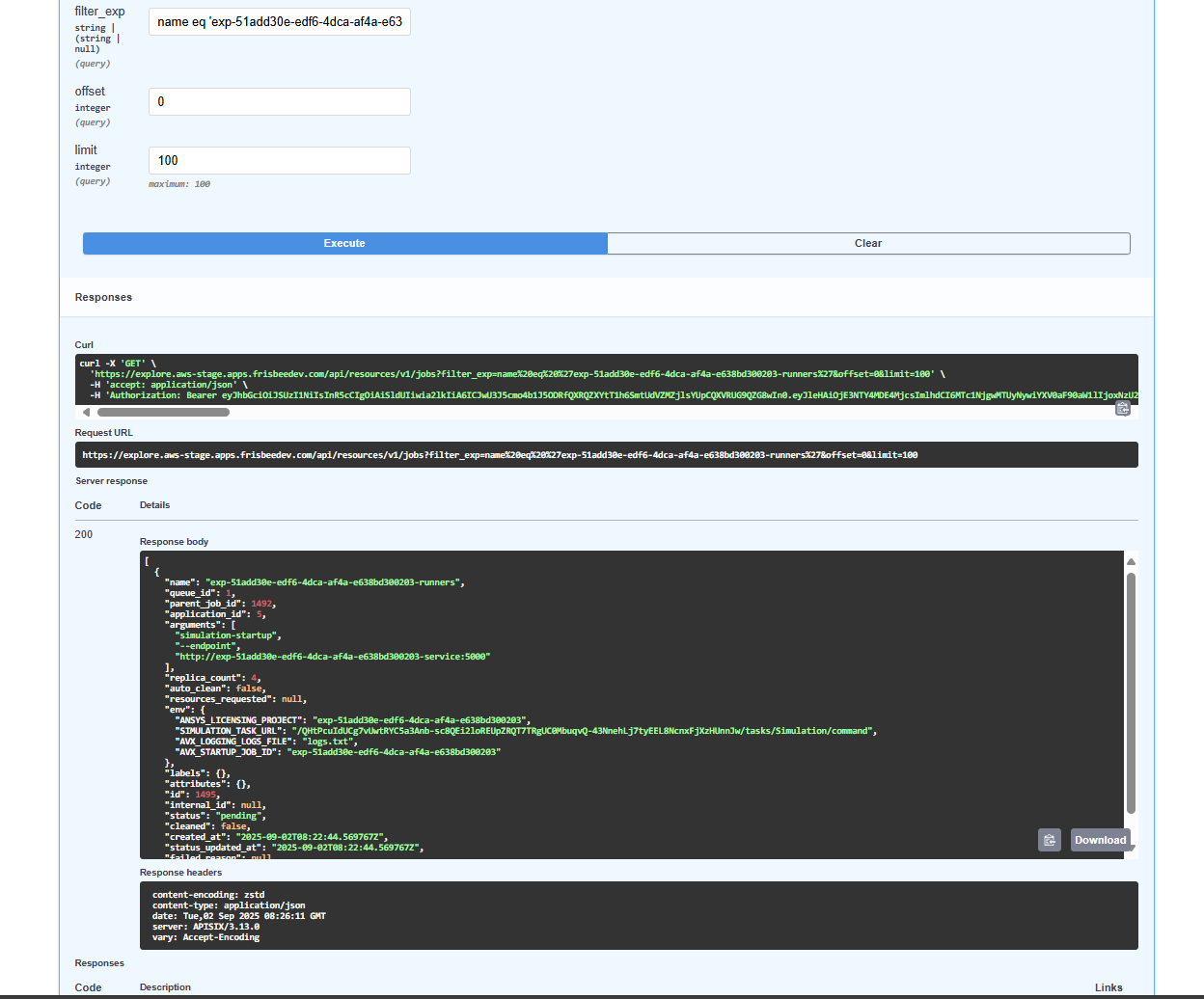Click the content-type response header line
This screenshot has height=999, width=1204.
pos(229,905)
